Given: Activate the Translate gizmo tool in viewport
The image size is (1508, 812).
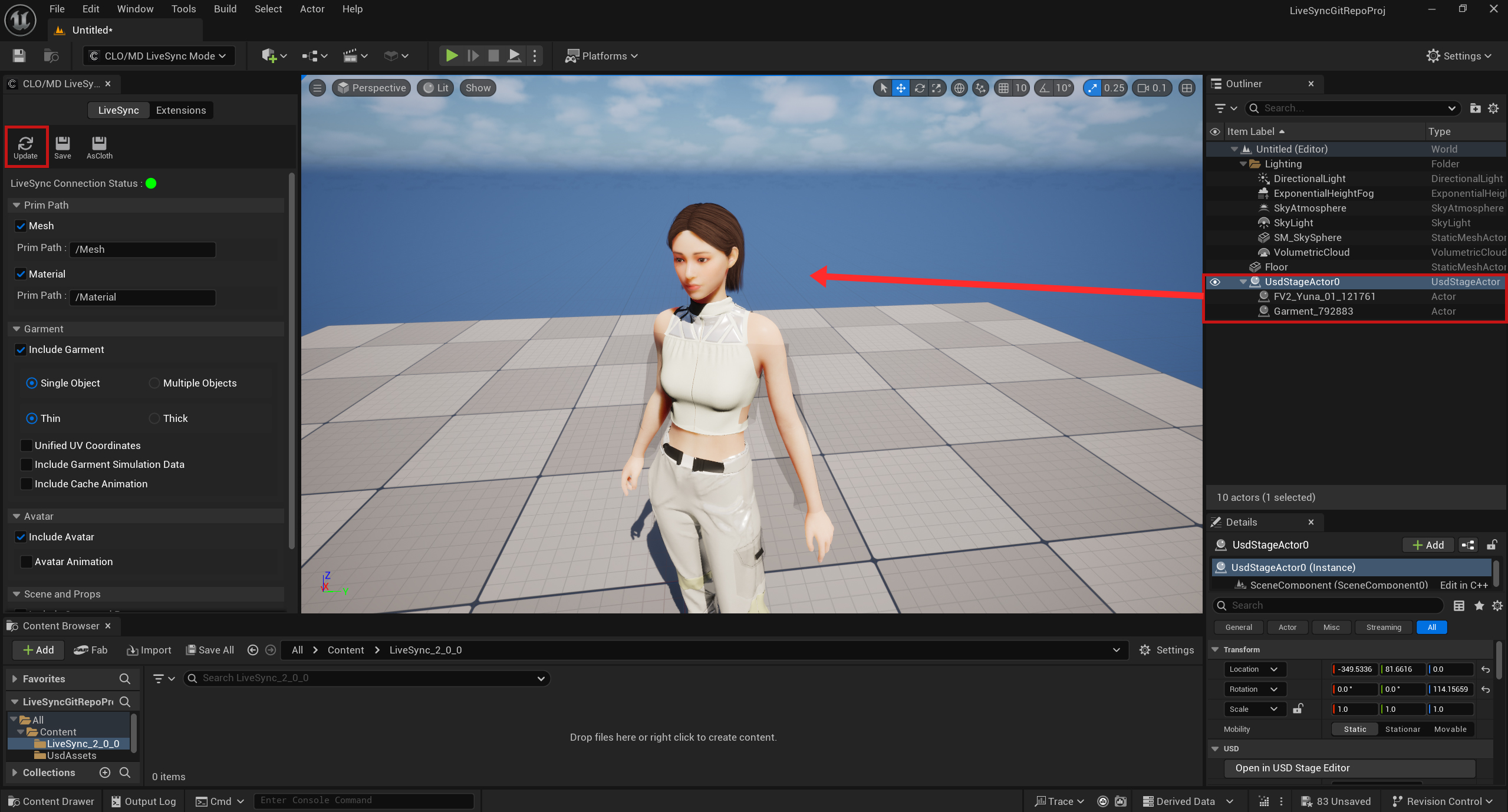Looking at the screenshot, I should (901, 88).
